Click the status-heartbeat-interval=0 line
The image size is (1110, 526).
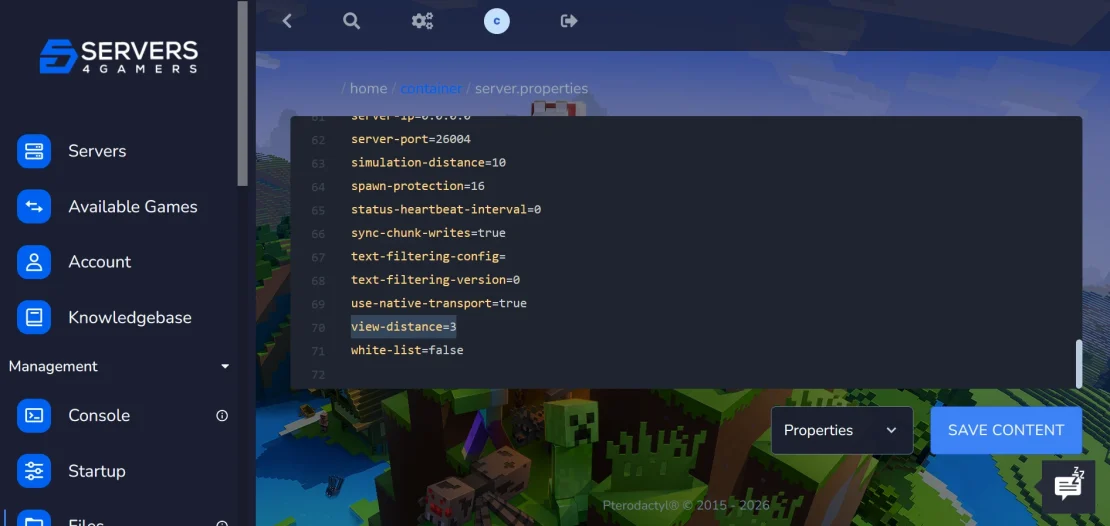pos(446,210)
